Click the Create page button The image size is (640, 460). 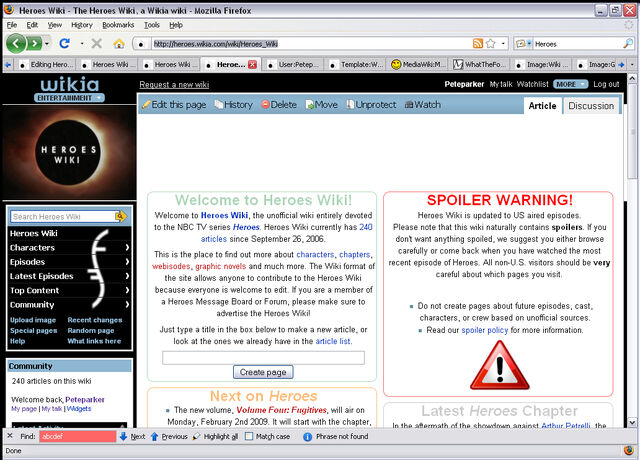coord(263,372)
